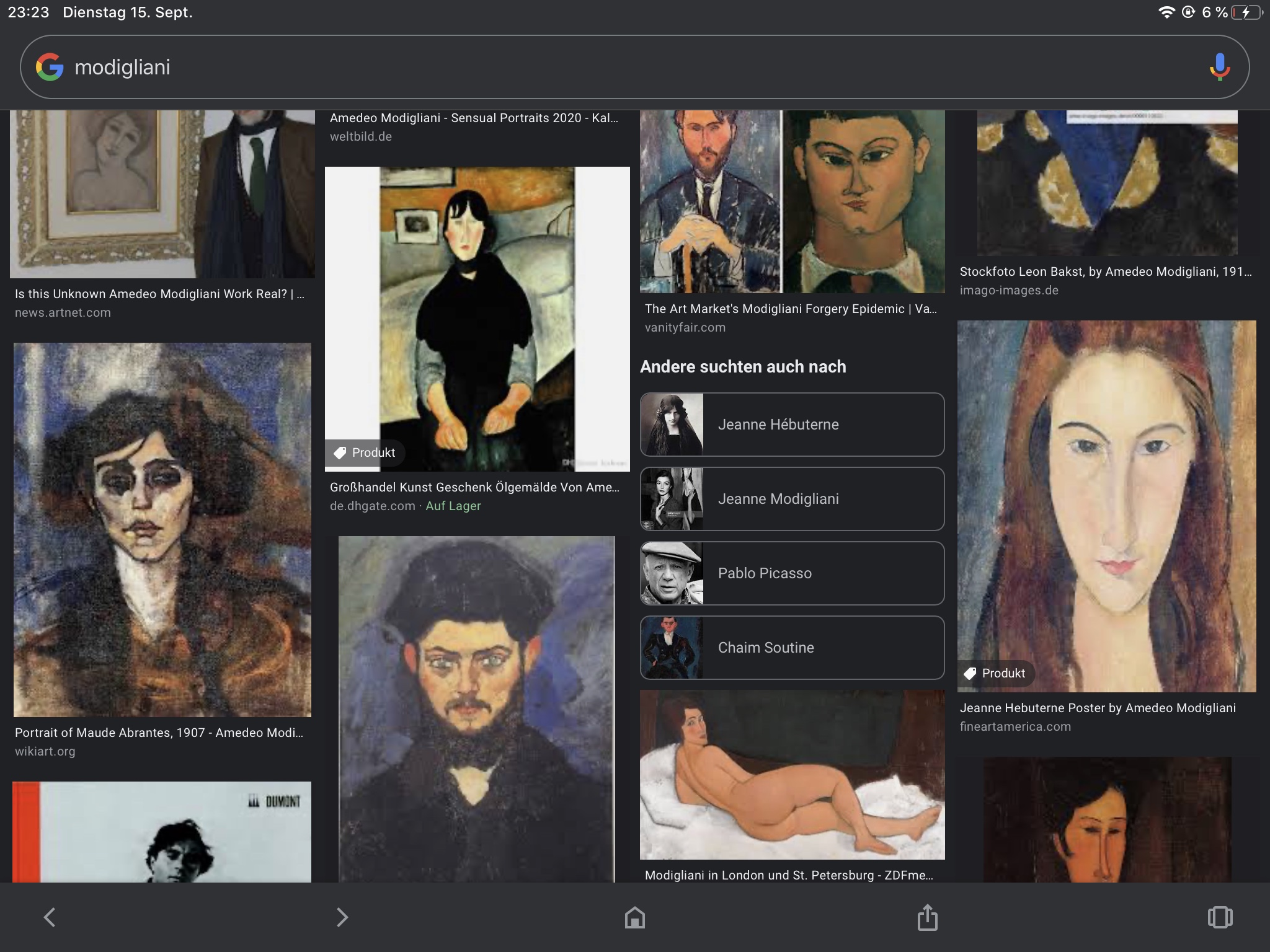
Task: Open the Leon Bakst stock photo image
Action: 1107,183
